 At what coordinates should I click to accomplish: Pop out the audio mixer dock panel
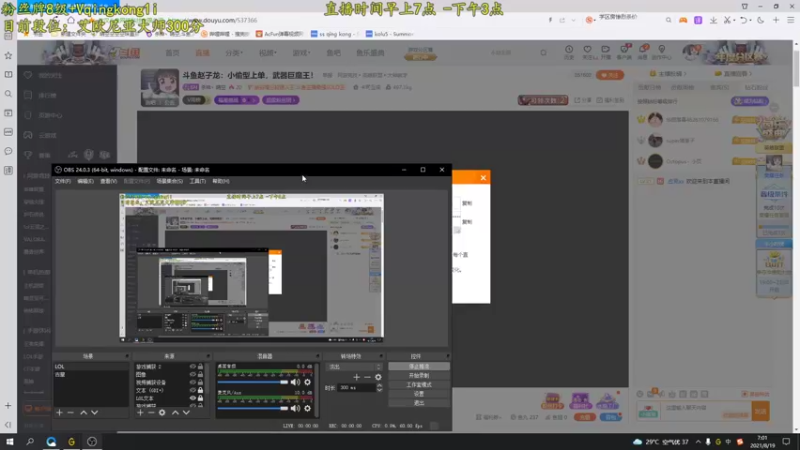point(317,356)
